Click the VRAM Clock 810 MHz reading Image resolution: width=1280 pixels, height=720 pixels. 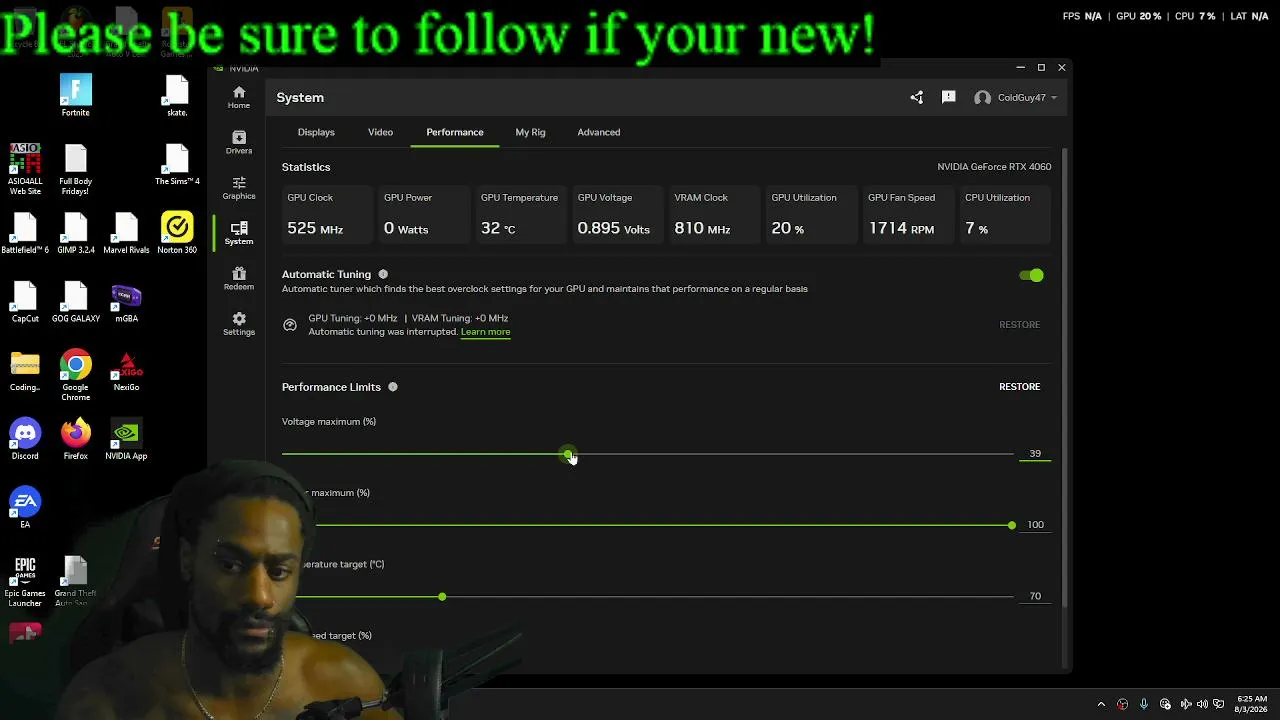click(x=713, y=214)
